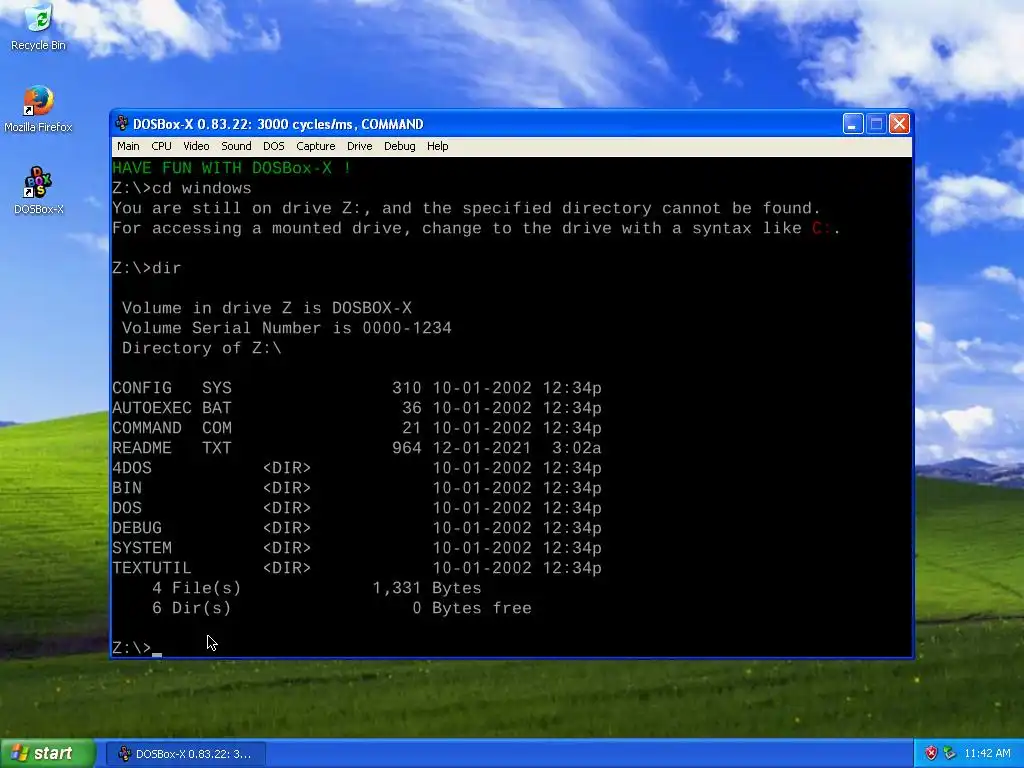Image resolution: width=1024 pixels, height=768 pixels.
Task: Click the '1,331 Bytes' total text
Action: pos(427,588)
